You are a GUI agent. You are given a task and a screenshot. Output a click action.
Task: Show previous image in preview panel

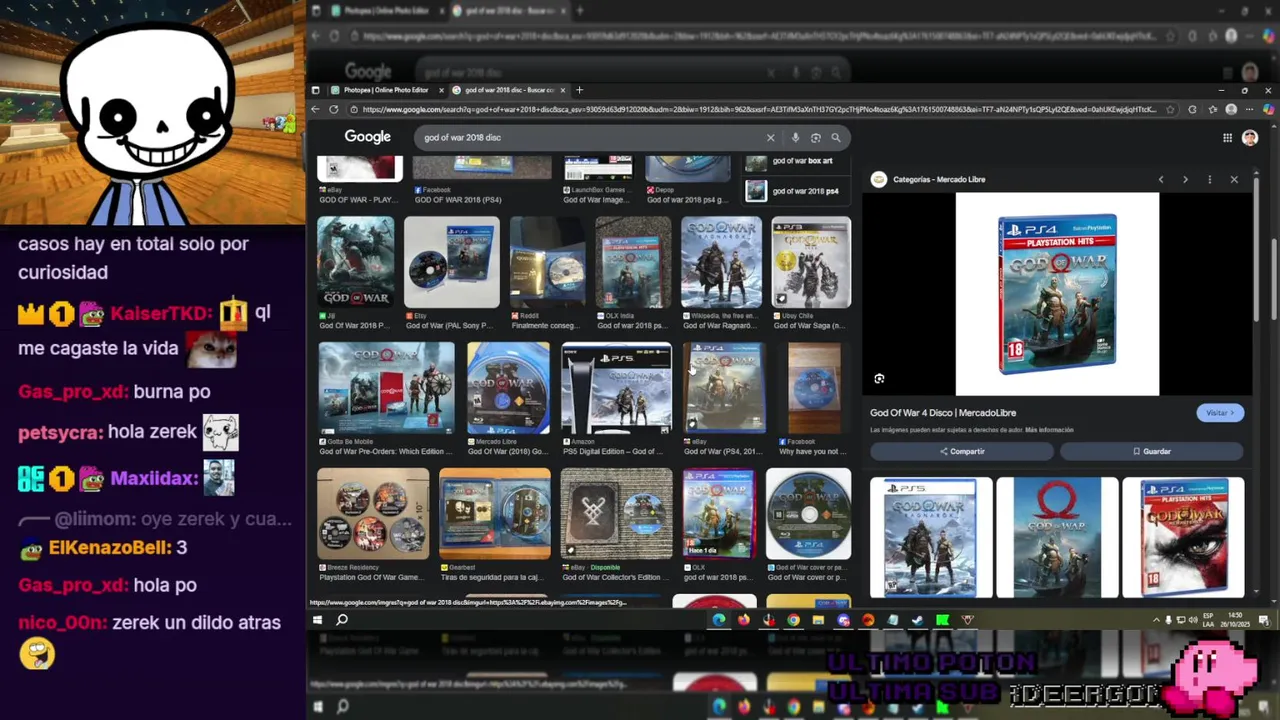1161,180
